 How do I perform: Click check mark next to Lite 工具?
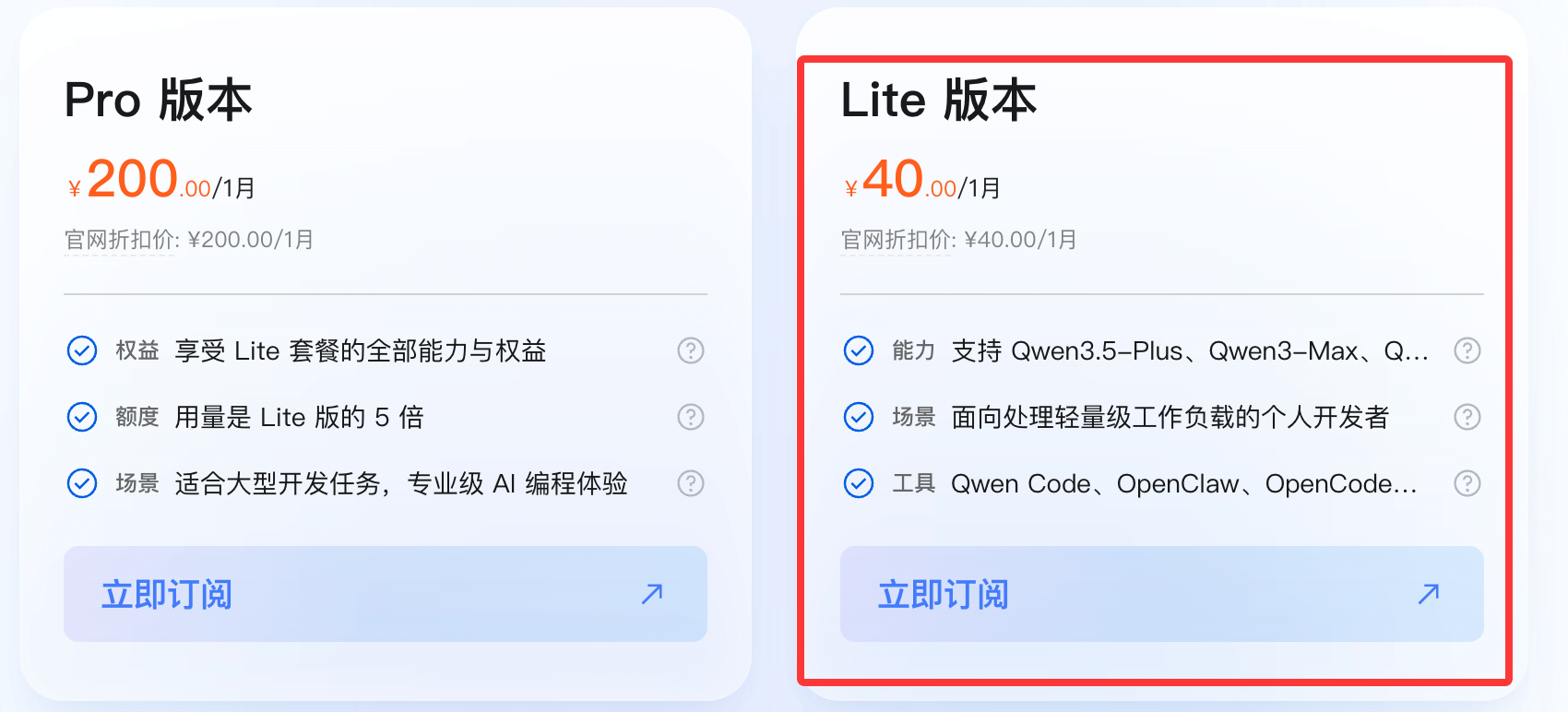click(x=859, y=483)
